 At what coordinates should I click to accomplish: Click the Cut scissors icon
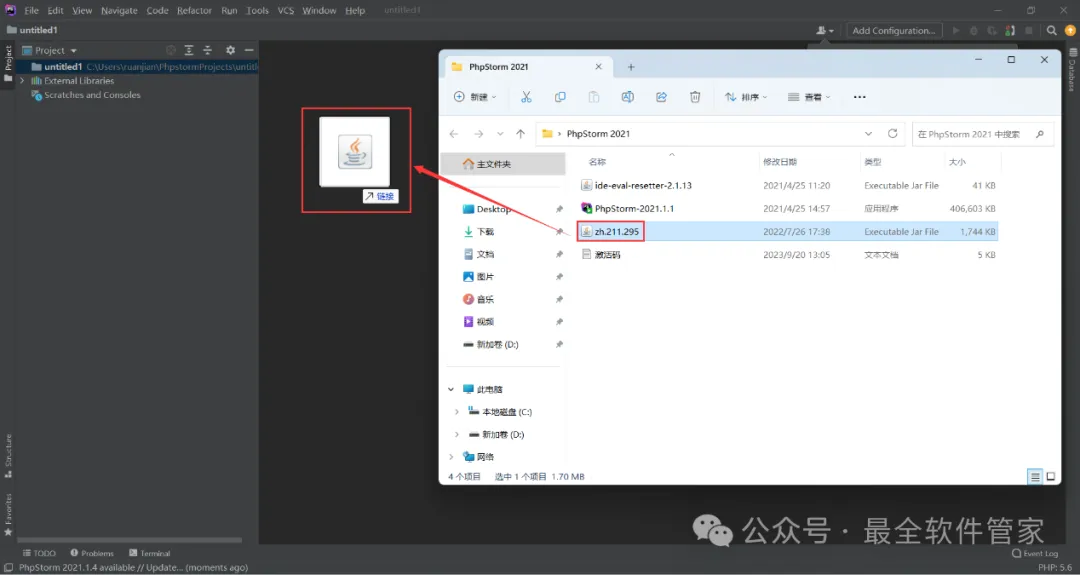(x=526, y=97)
